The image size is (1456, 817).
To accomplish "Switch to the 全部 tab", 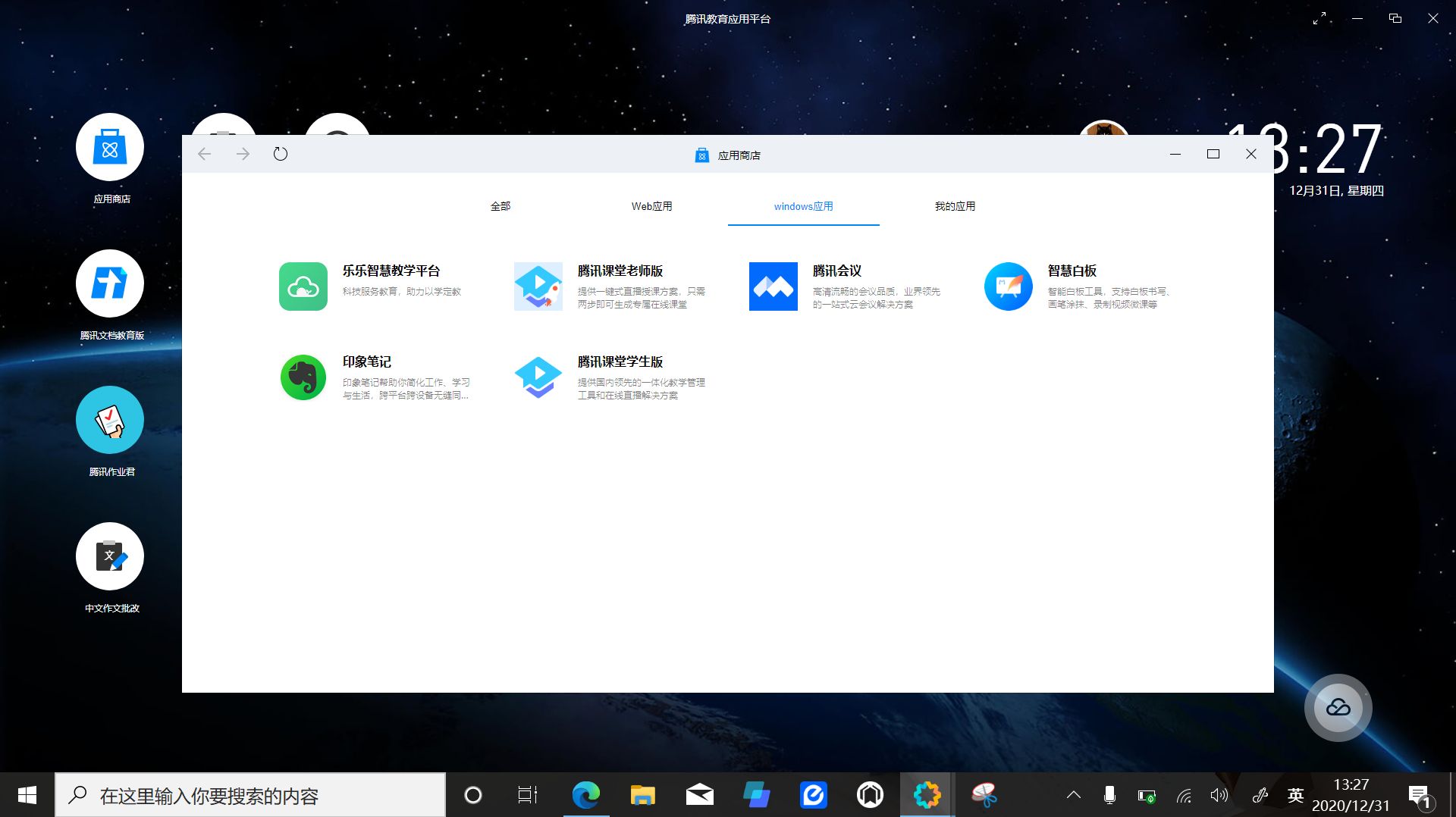I will point(500,206).
